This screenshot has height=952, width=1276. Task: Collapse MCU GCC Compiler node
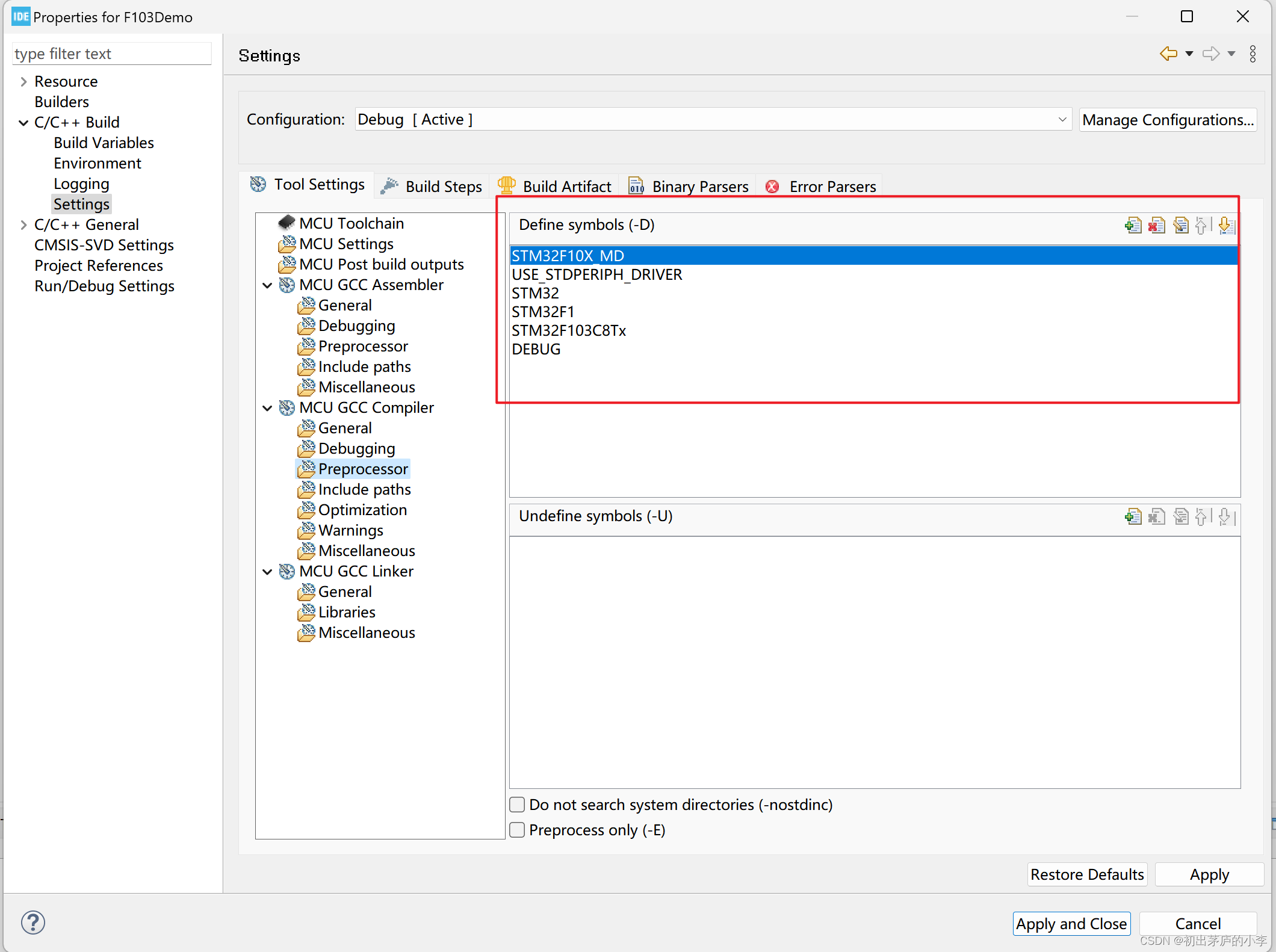[268, 407]
